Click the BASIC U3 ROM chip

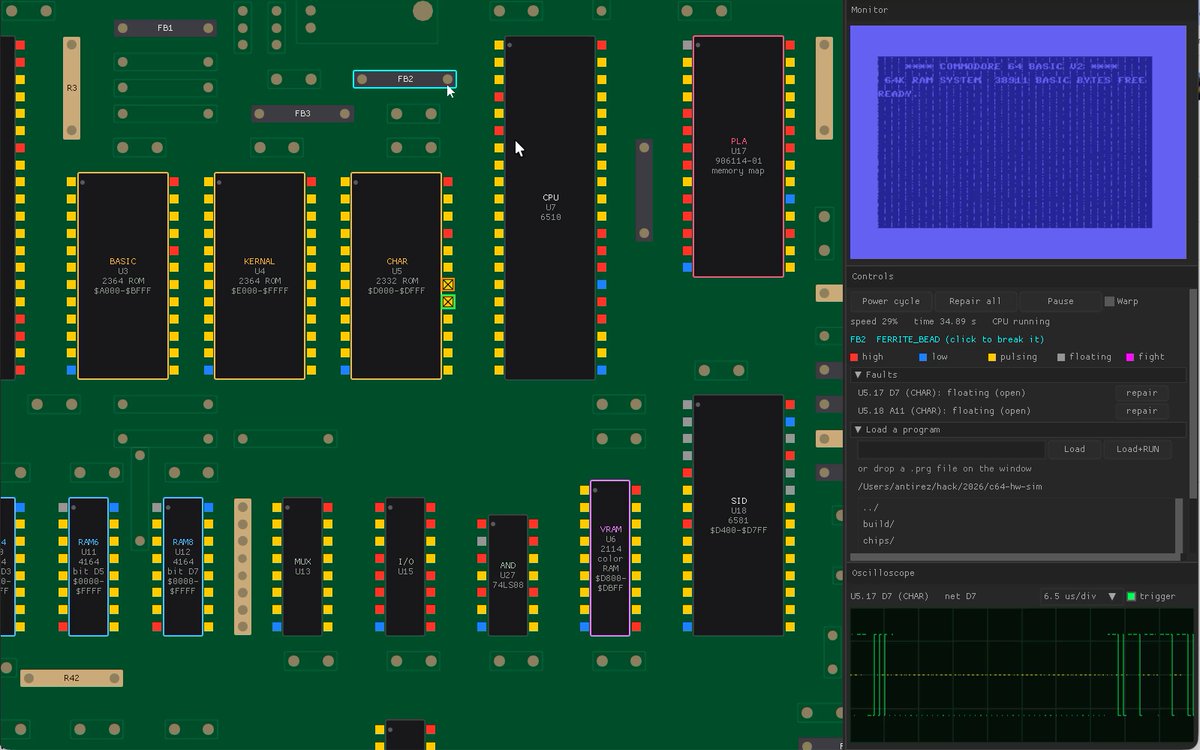123,276
